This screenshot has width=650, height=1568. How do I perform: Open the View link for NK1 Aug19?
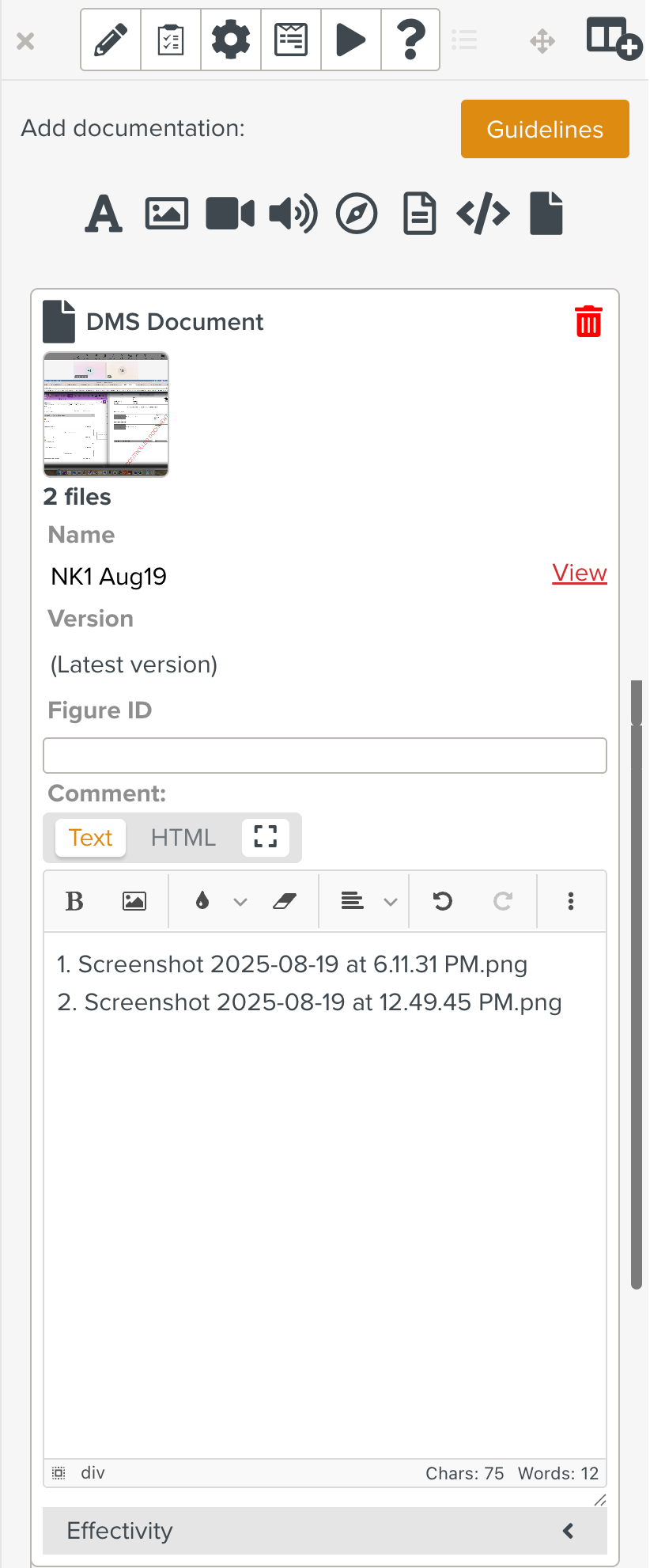click(579, 573)
